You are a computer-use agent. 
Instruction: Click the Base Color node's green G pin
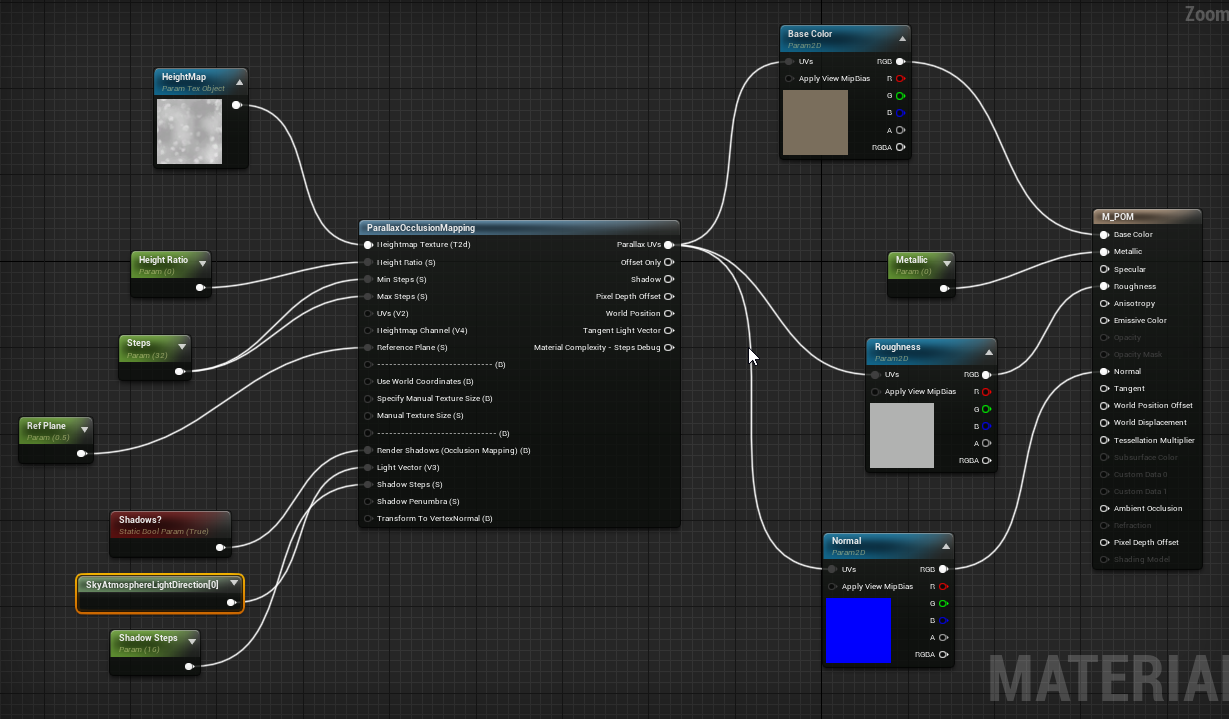[x=900, y=96]
